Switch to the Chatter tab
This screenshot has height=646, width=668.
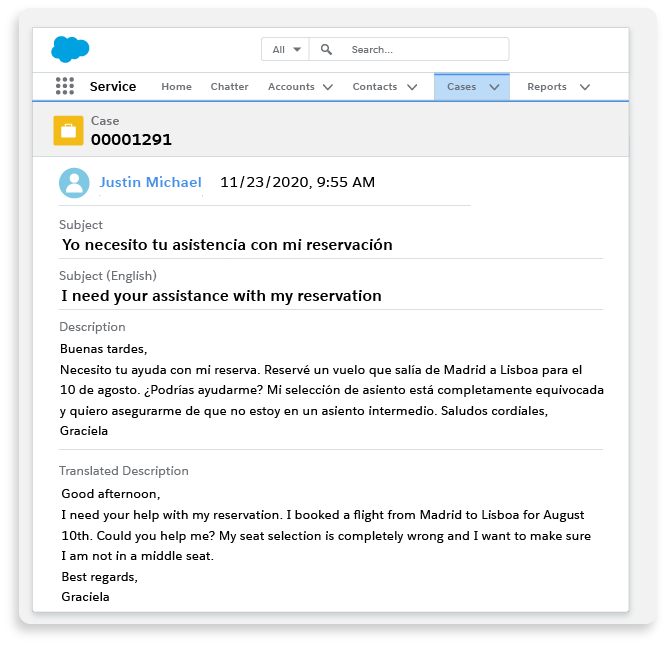(229, 87)
